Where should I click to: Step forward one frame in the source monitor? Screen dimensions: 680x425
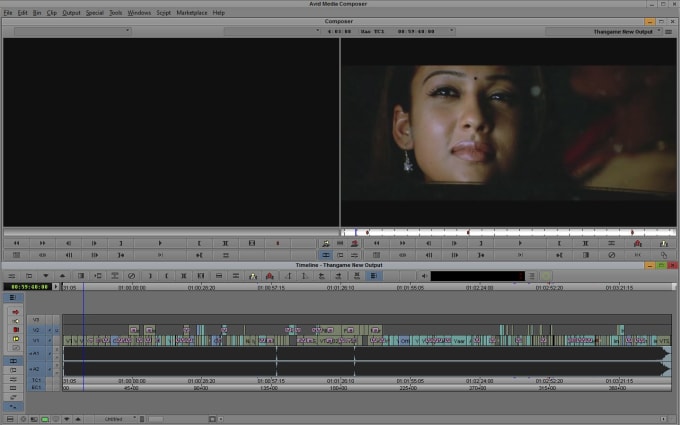pyautogui.click(x=95, y=243)
